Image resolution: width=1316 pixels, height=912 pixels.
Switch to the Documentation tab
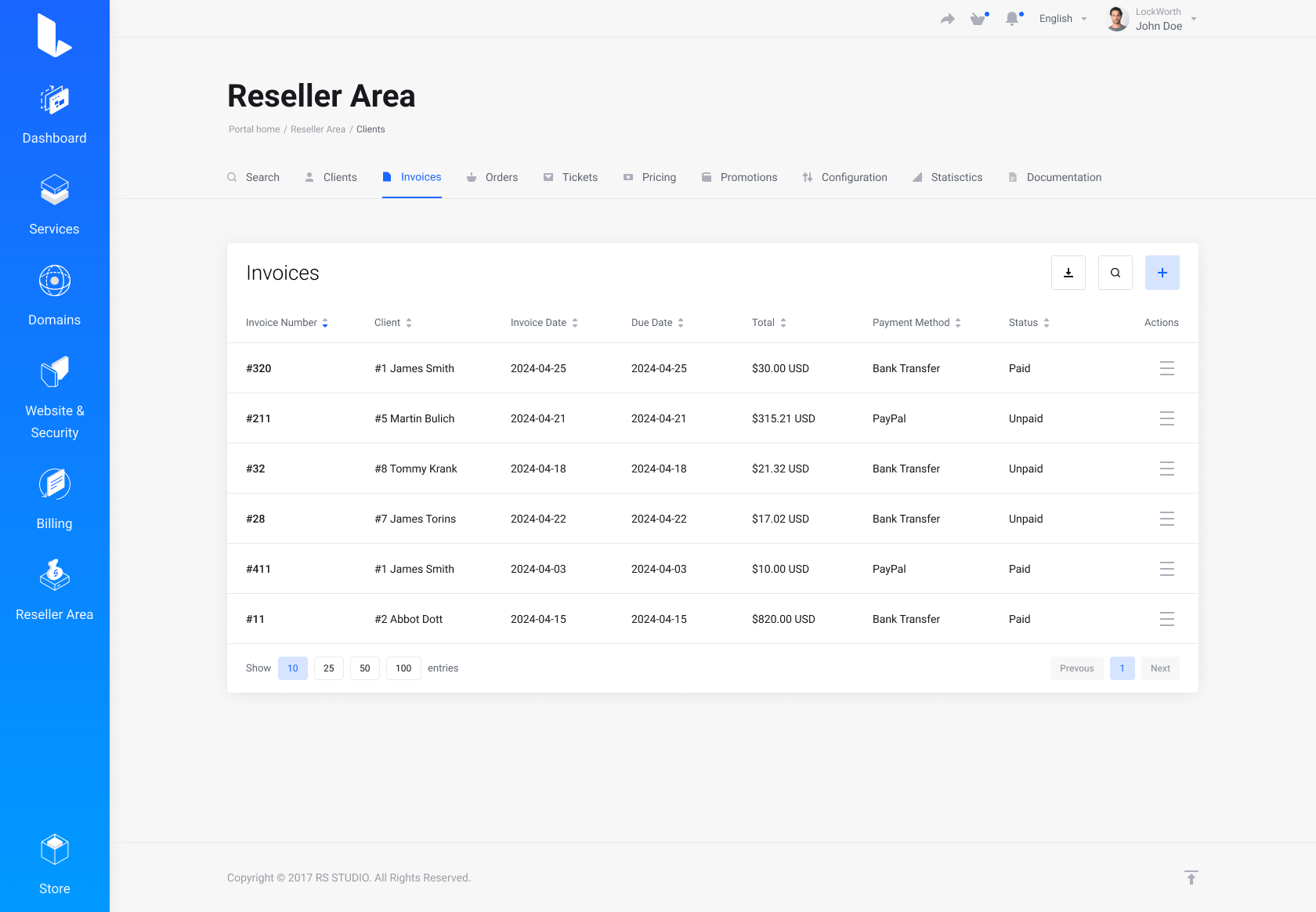1054,177
